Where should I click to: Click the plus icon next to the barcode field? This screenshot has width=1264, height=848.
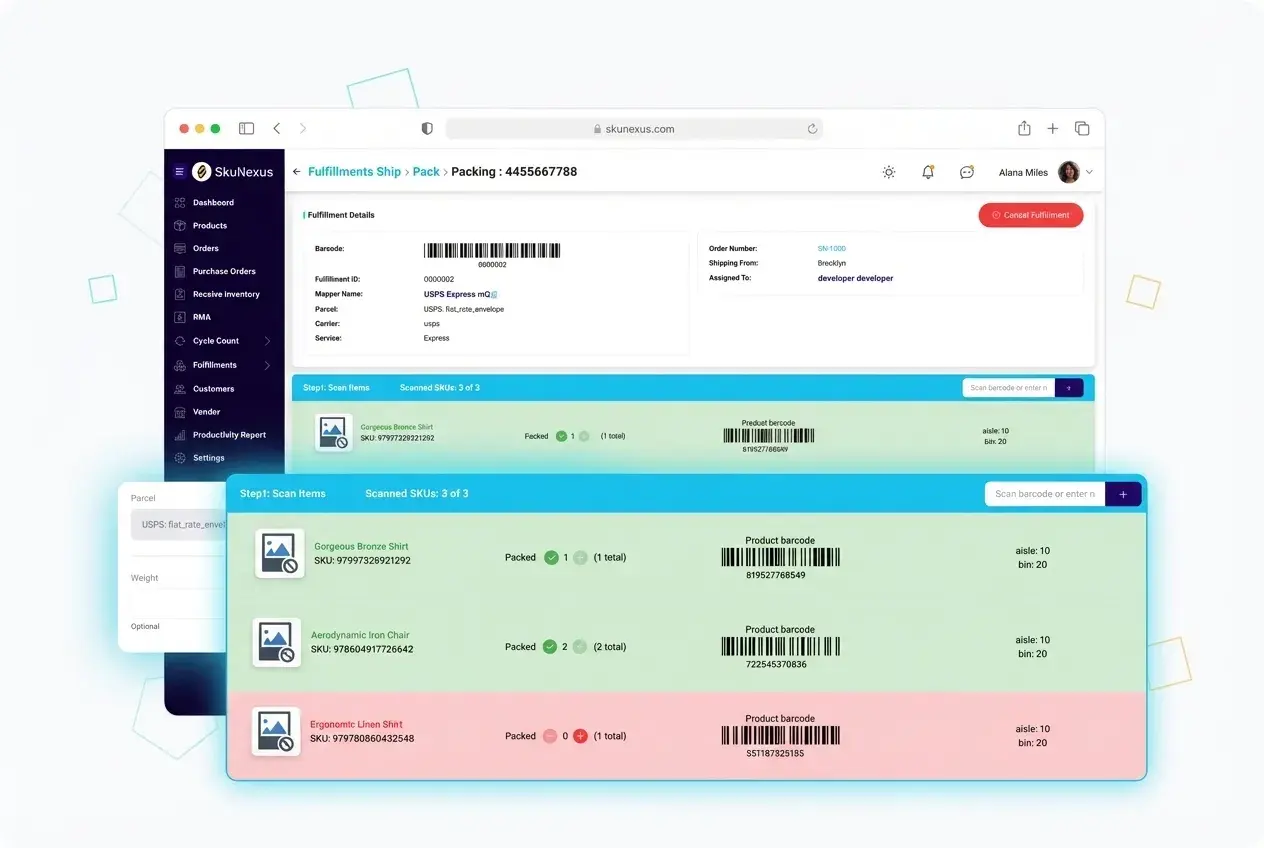(x=1124, y=493)
